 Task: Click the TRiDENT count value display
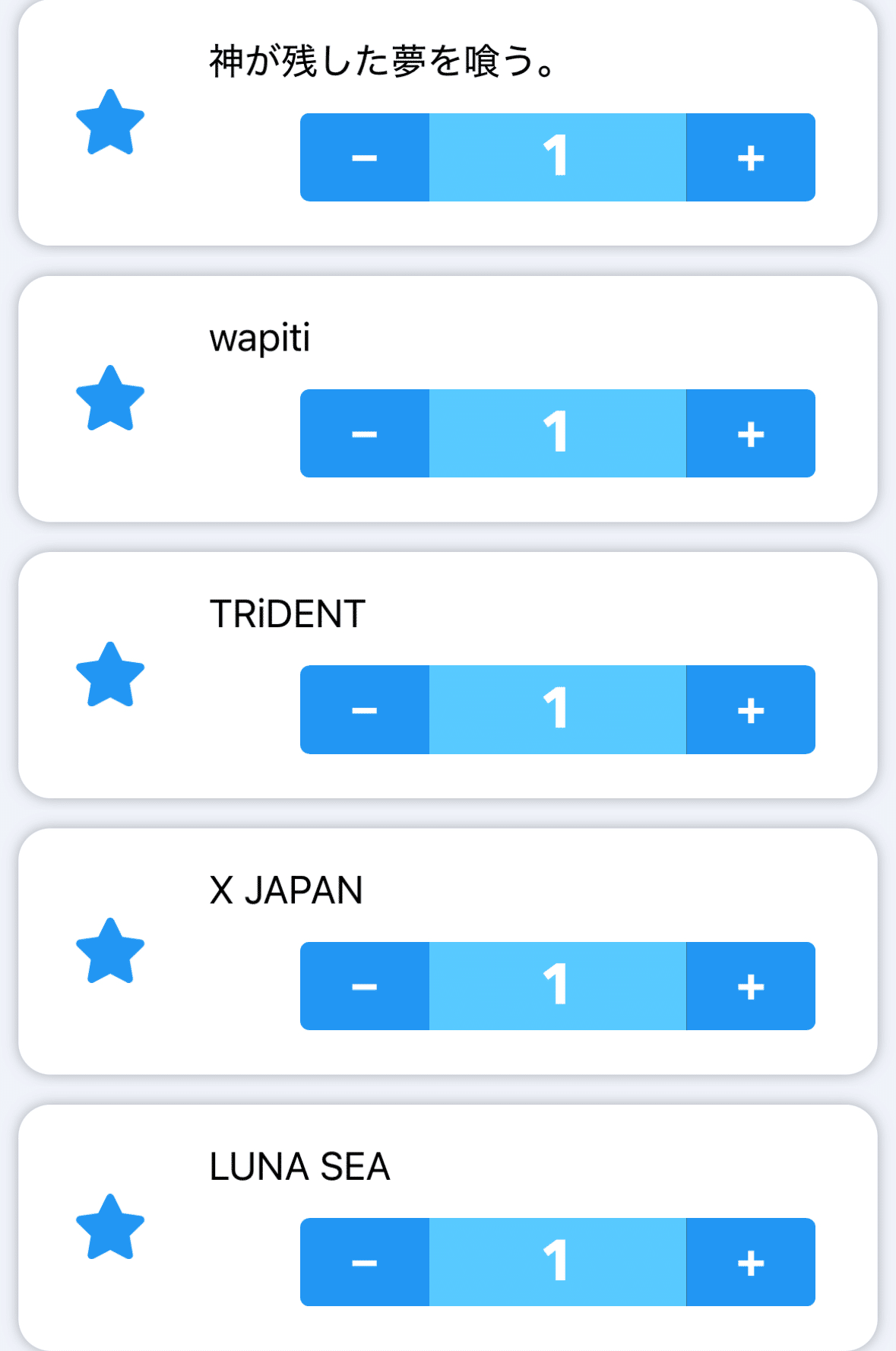(557, 709)
